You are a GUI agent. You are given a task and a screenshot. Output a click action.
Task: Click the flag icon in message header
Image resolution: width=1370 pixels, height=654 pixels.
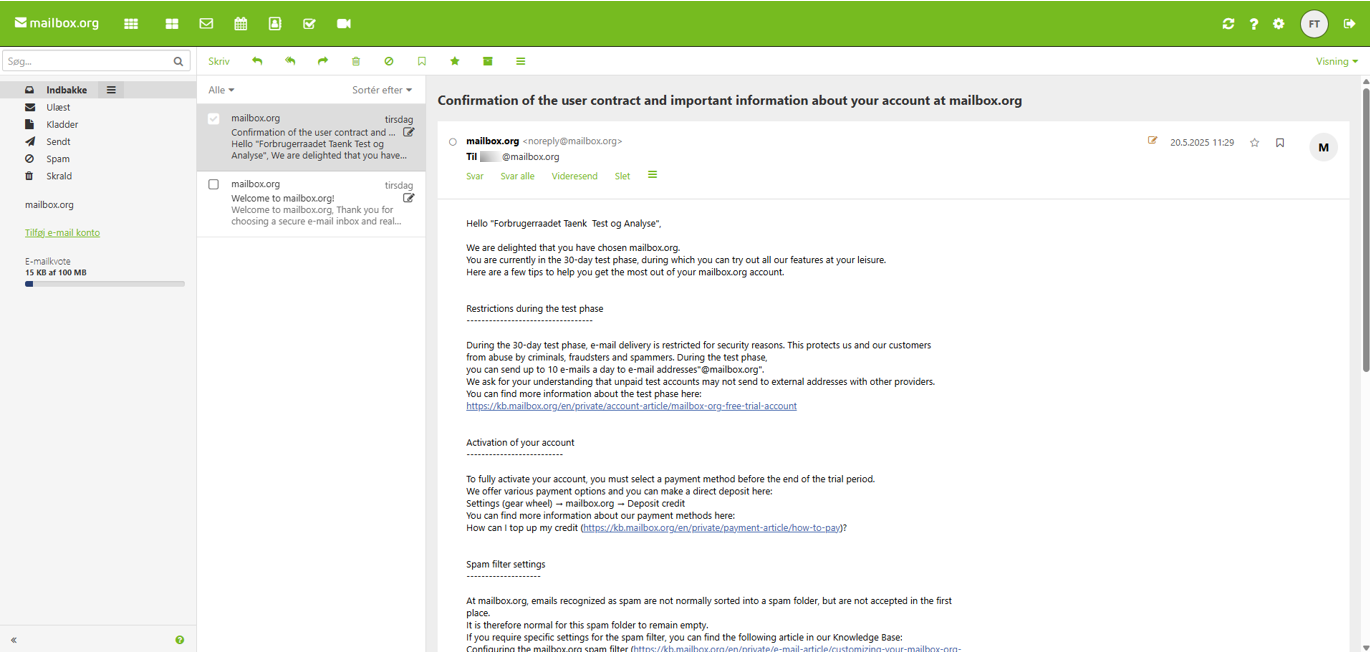pyautogui.click(x=1280, y=143)
